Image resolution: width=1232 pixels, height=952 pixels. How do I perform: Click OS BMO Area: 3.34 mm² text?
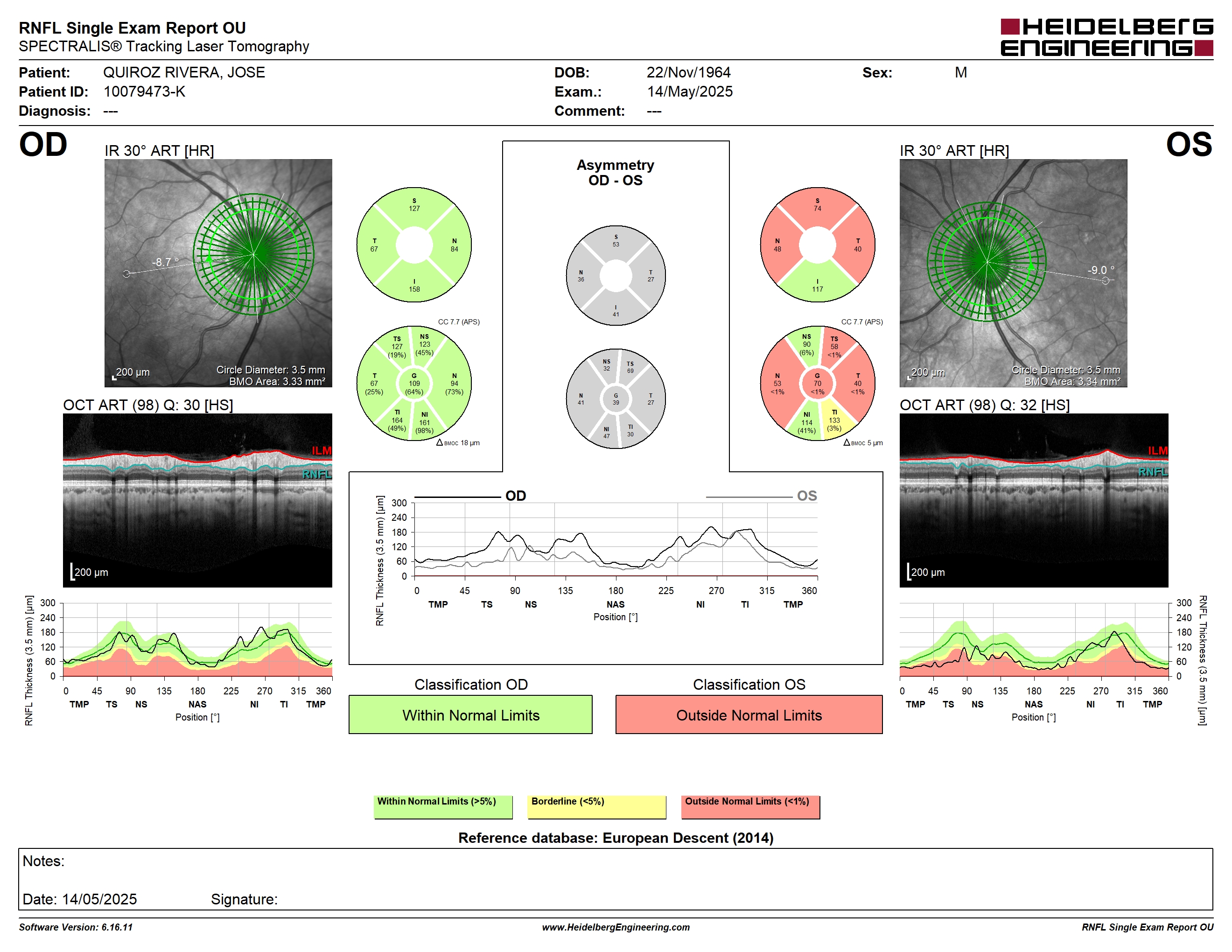1072,381
